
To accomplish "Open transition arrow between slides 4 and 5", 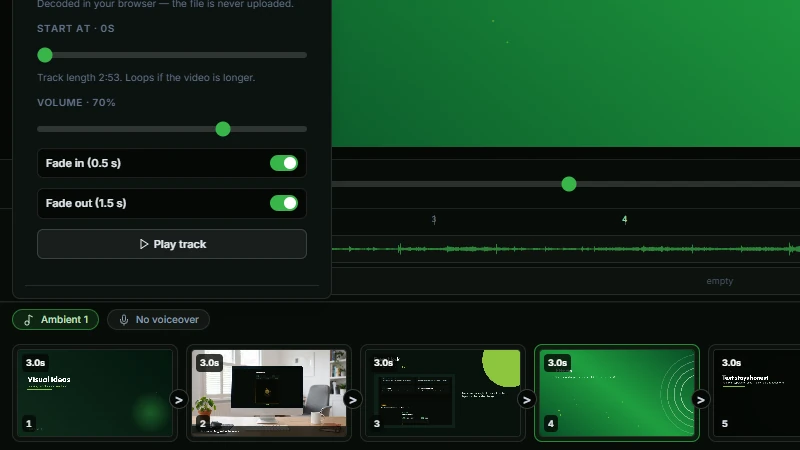I will click(x=701, y=400).
